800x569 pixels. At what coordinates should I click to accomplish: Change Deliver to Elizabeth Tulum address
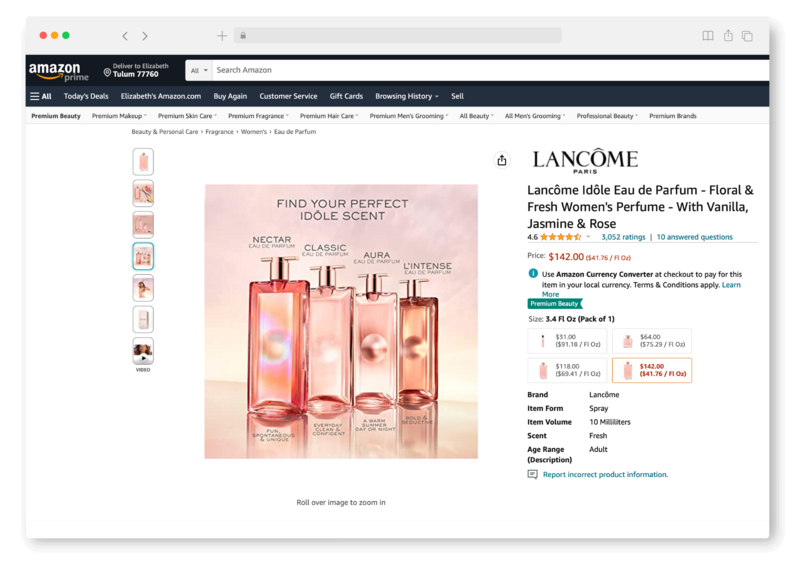[x=136, y=70]
